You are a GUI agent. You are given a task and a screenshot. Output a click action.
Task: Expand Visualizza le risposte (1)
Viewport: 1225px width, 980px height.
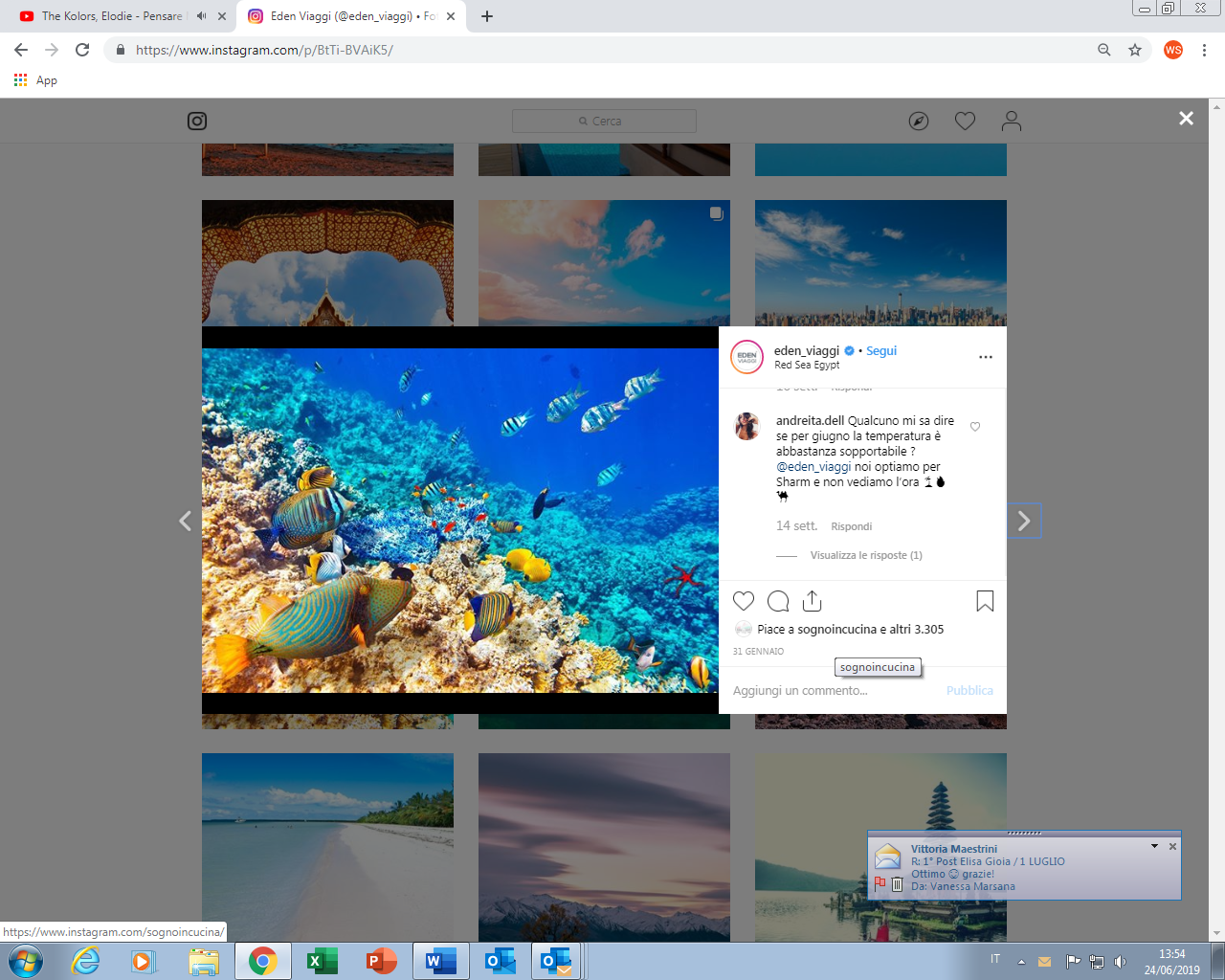(x=866, y=555)
